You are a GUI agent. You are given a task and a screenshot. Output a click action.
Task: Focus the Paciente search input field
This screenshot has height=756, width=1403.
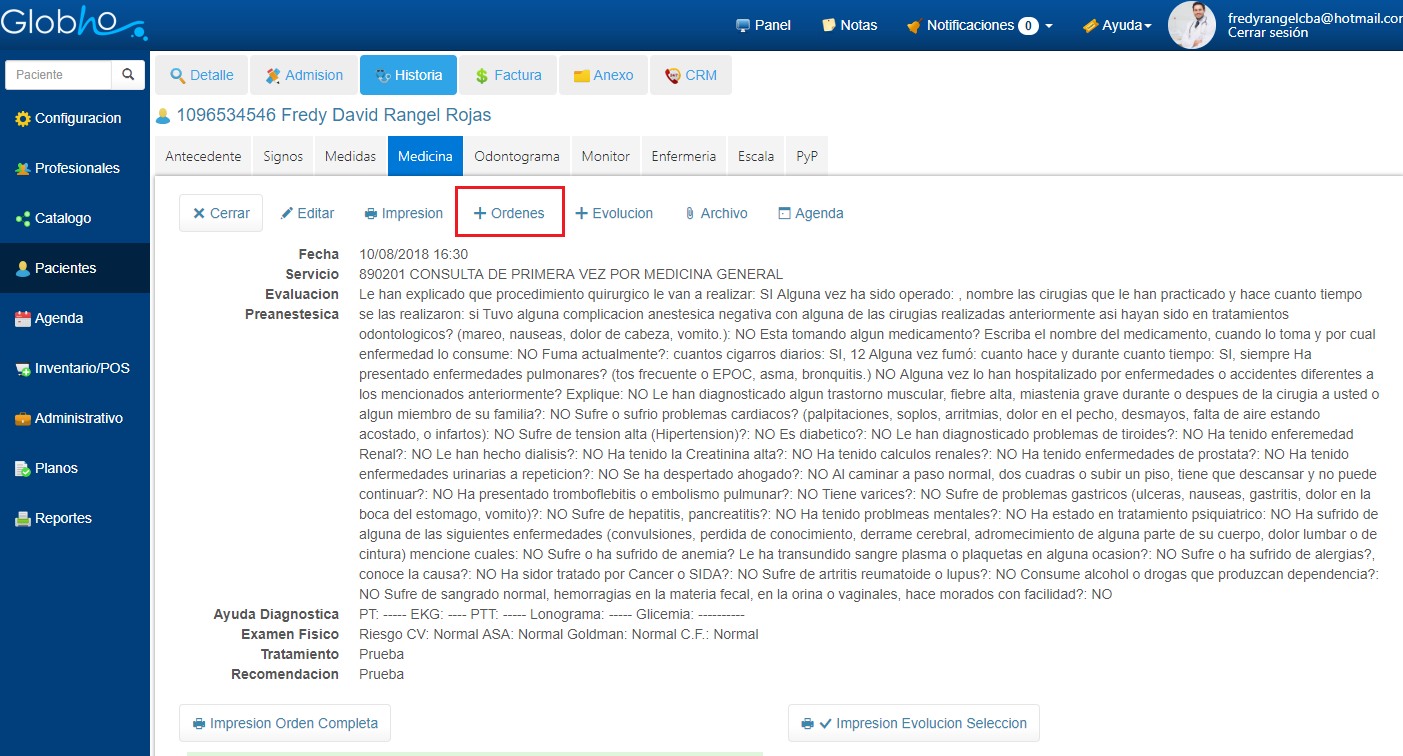click(58, 75)
